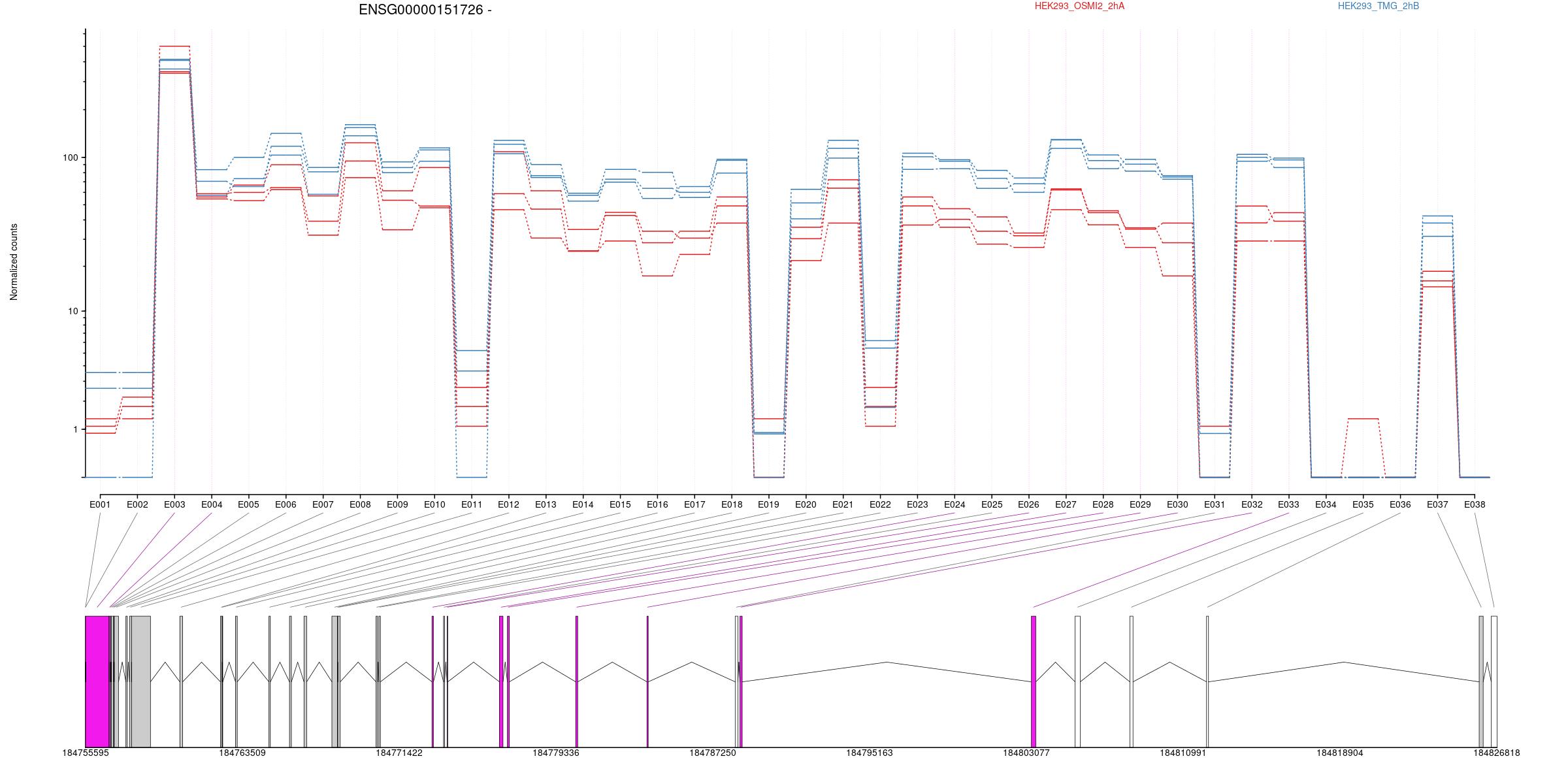Select exon label E016
This screenshot has height=784, width=1568.
click(x=657, y=504)
